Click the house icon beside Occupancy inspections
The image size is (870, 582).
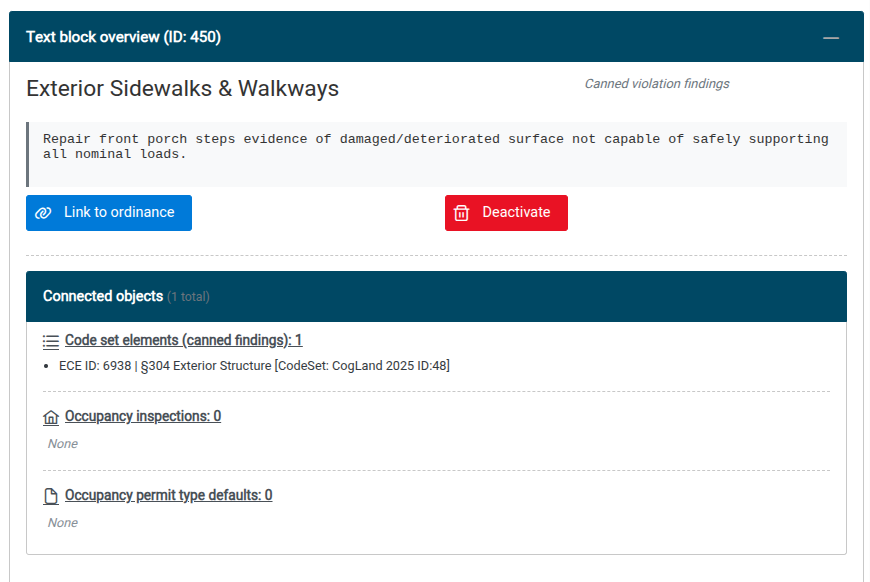click(51, 417)
